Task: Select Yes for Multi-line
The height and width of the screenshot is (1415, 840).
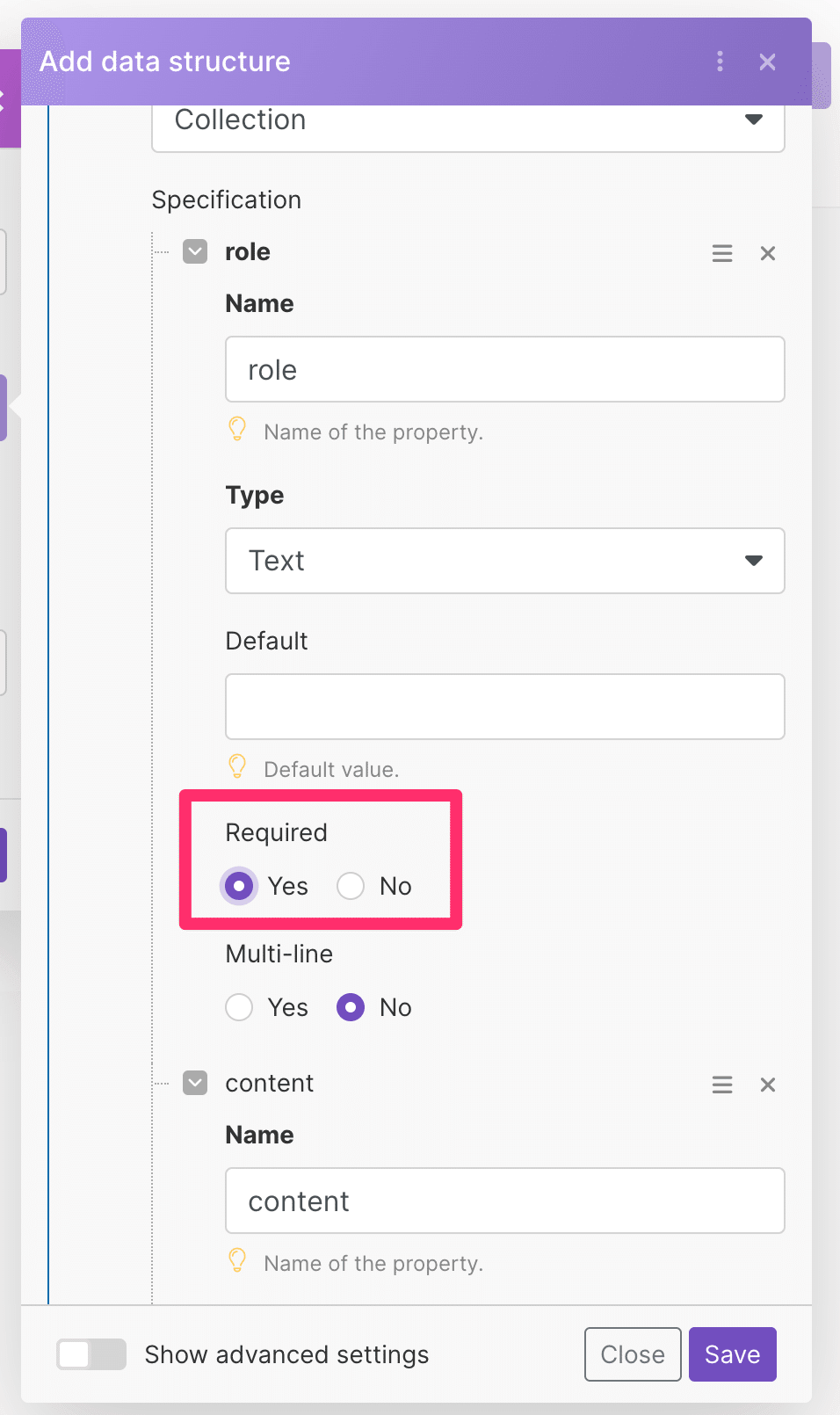Action: [x=239, y=1007]
